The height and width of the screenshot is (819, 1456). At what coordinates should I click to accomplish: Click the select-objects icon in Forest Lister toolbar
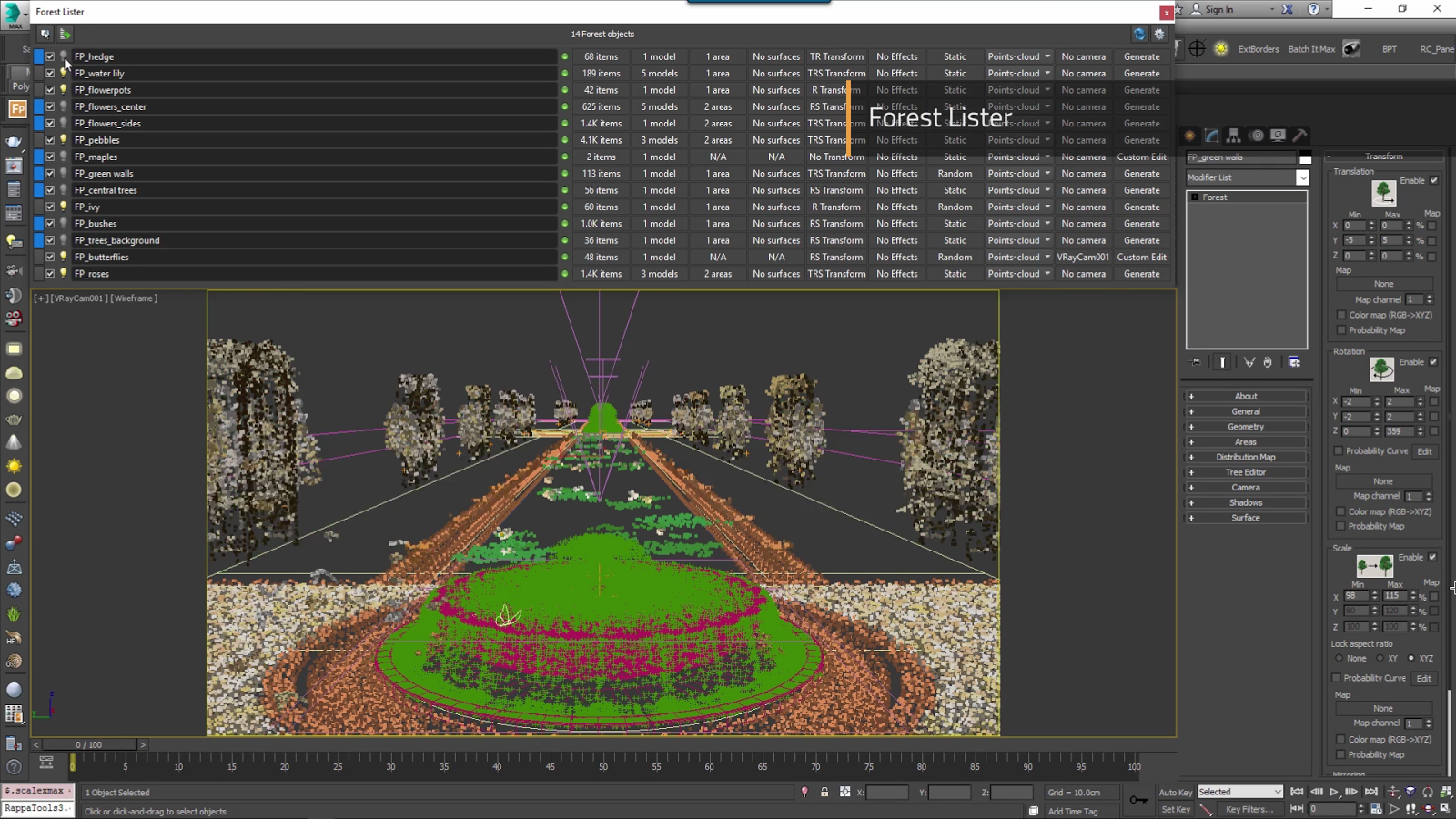click(x=45, y=34)
